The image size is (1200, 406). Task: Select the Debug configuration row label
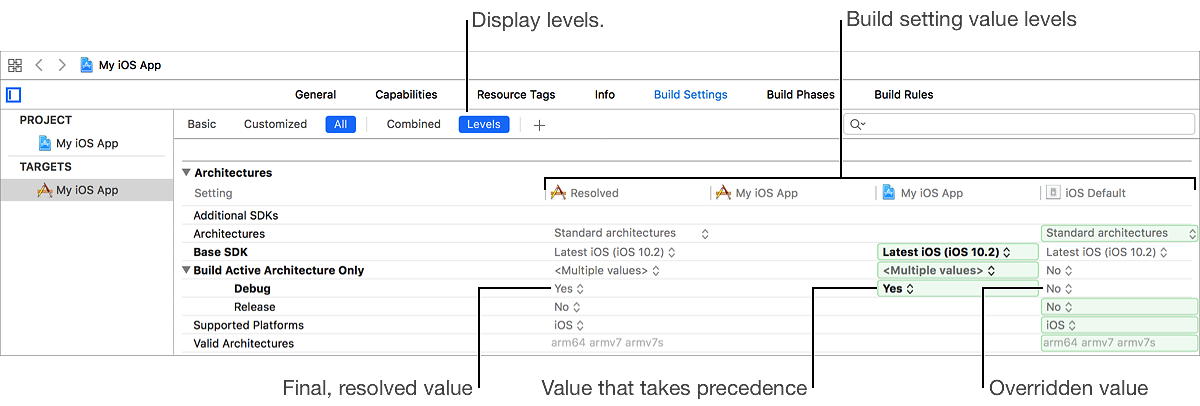click(253, 288)
